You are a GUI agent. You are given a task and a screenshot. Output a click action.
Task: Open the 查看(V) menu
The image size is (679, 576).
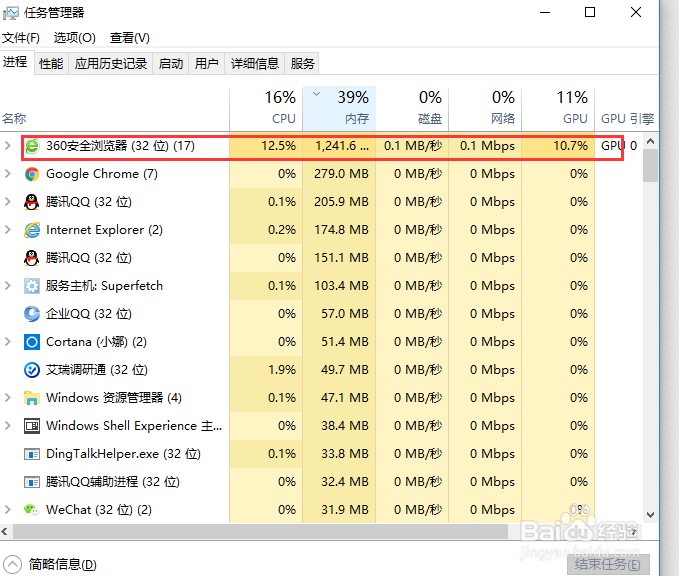click(130, 38)
